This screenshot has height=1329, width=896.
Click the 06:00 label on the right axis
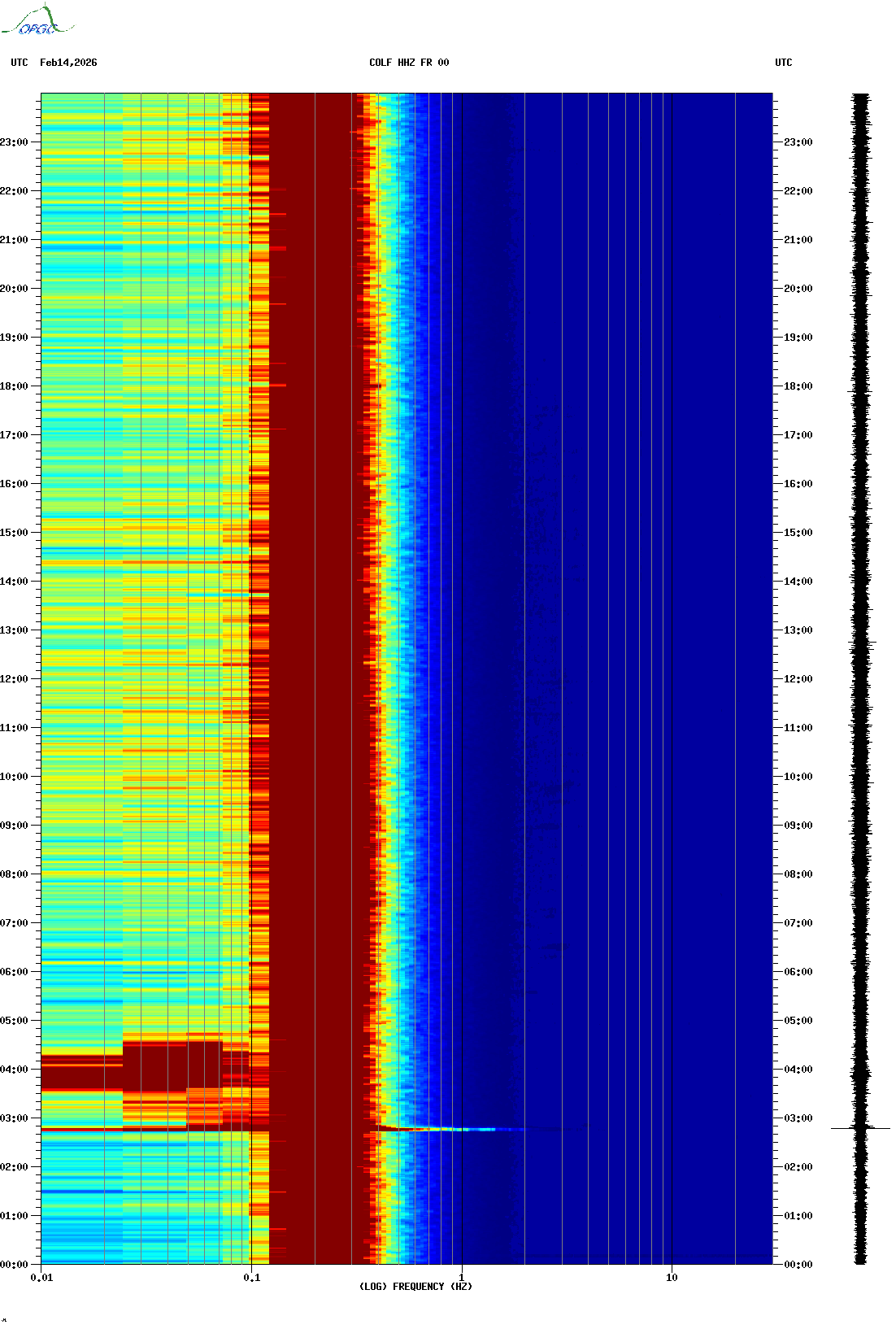click(x=798, y=972)
